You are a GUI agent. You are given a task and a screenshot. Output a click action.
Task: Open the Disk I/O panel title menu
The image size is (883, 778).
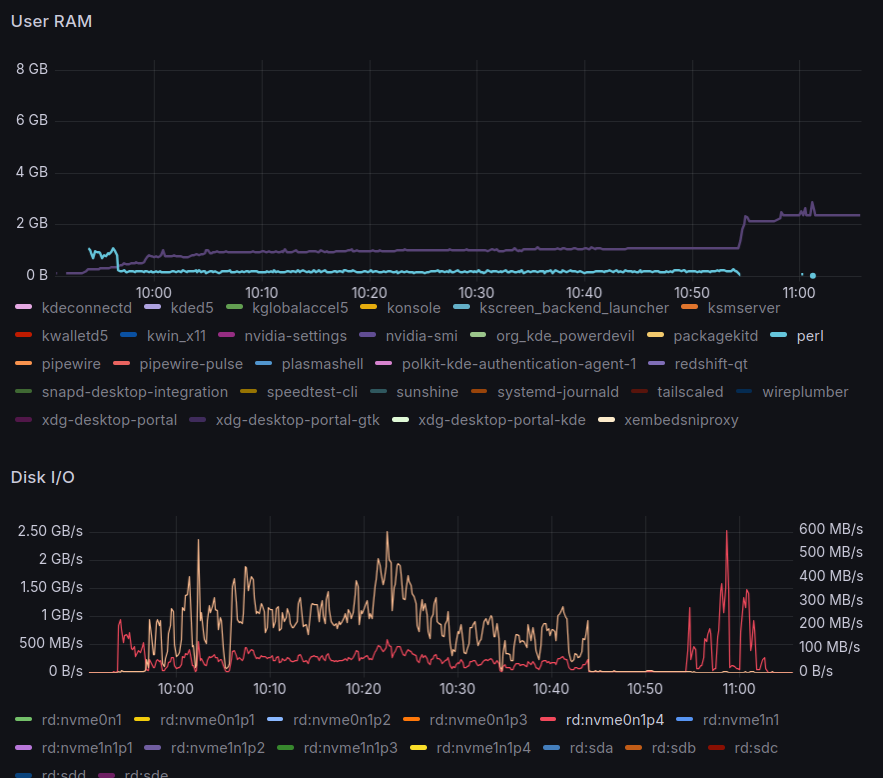point(42,477)
